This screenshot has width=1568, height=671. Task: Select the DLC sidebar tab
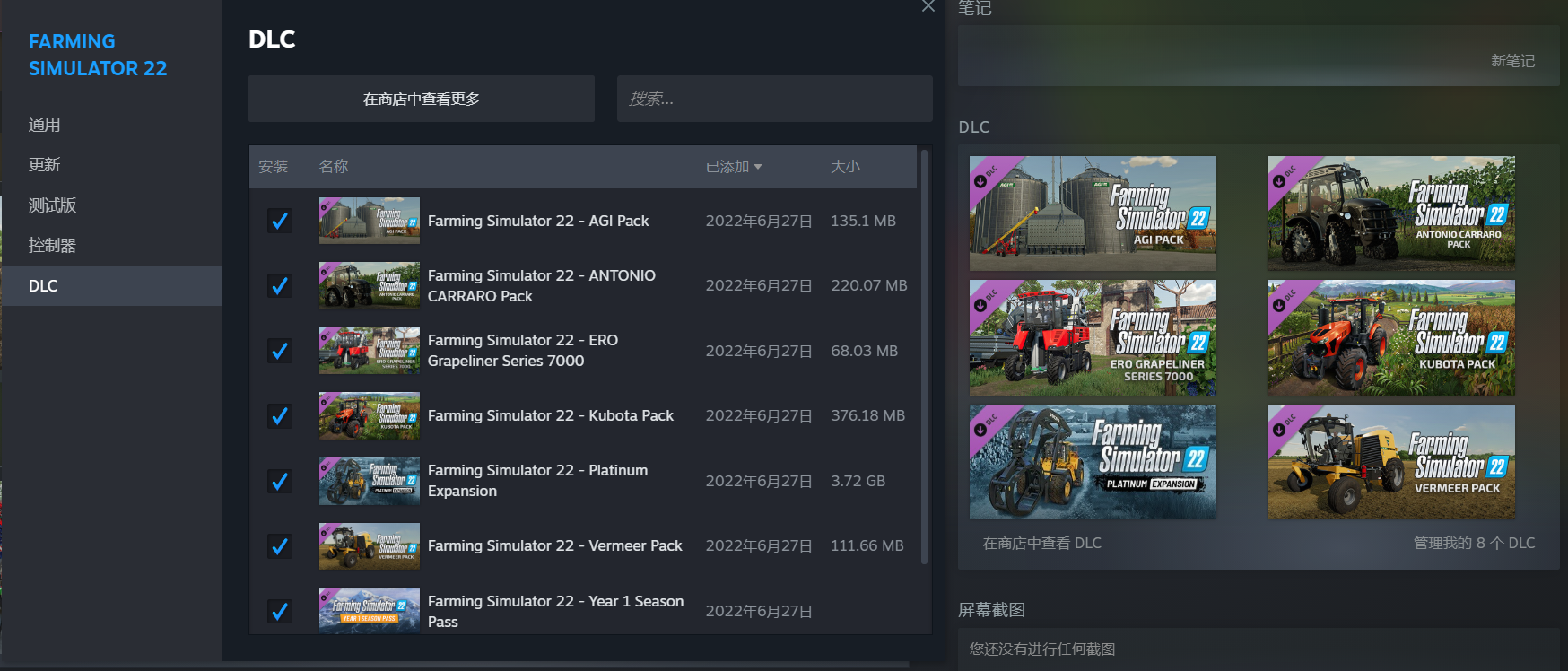pyautogui.click(x=111, y=285)
